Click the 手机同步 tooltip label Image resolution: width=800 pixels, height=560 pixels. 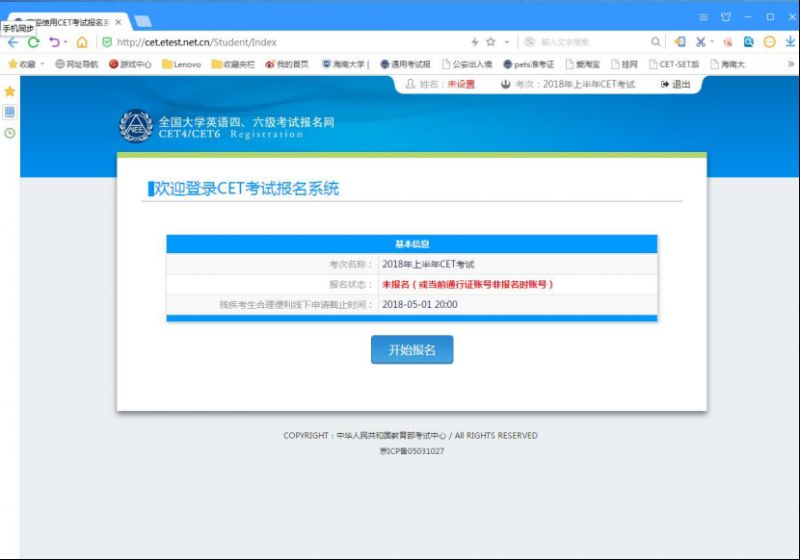point(18,29)
